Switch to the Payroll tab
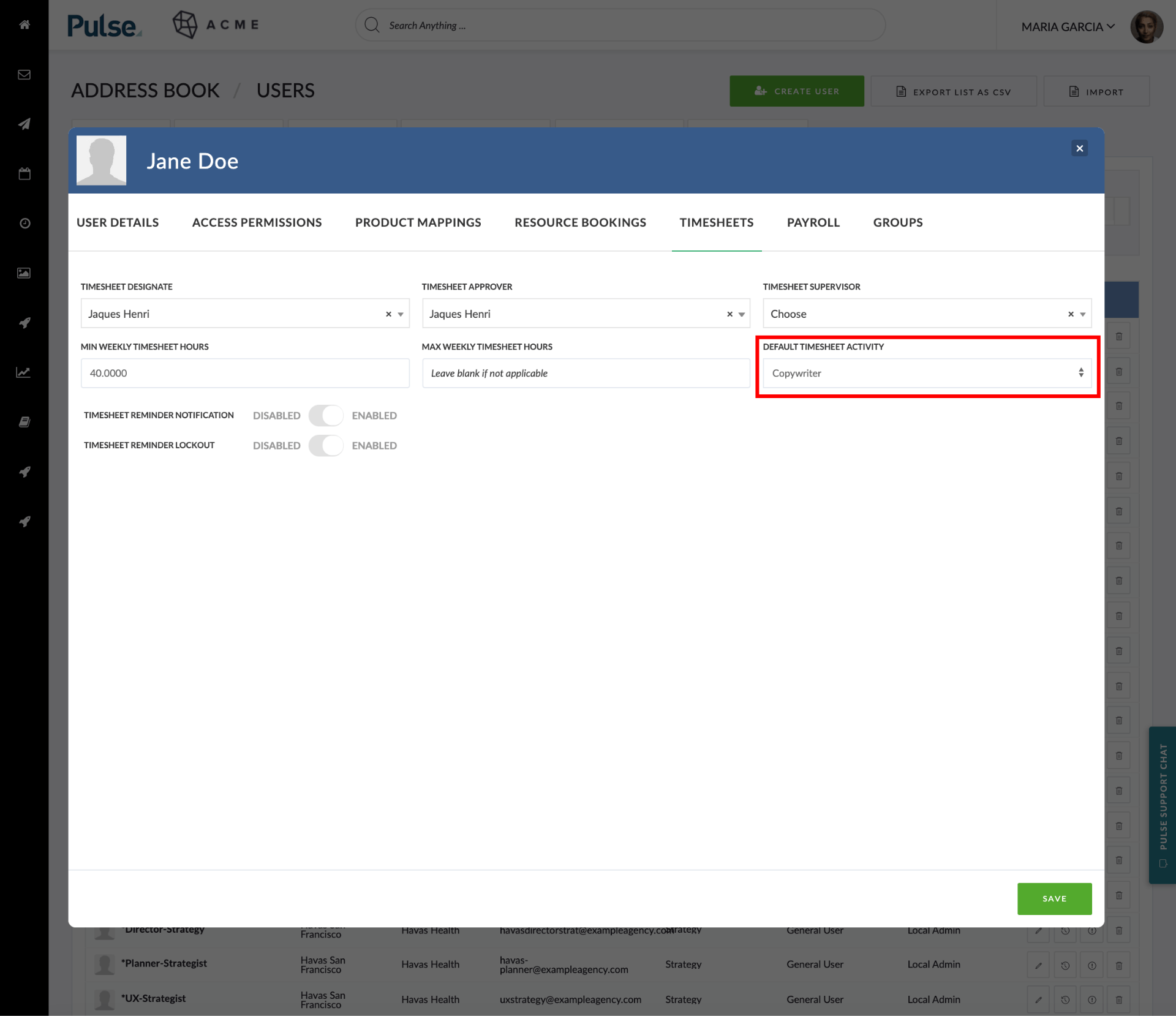The image size is (1176, 1016). click(813, 222)
